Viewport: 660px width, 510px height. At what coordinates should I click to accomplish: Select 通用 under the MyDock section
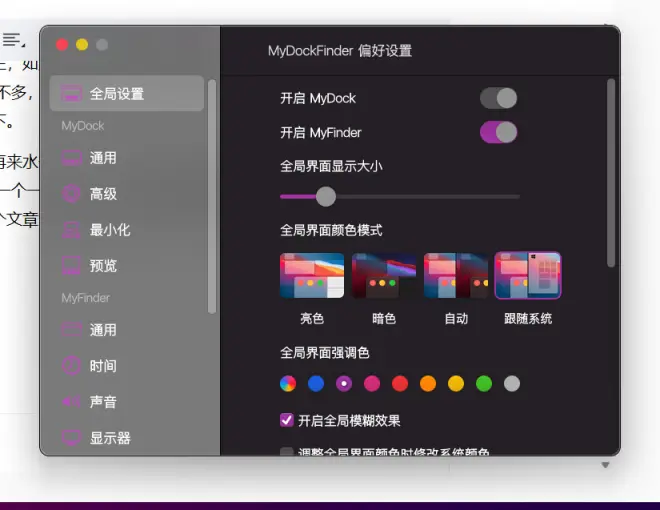[103, 158]
